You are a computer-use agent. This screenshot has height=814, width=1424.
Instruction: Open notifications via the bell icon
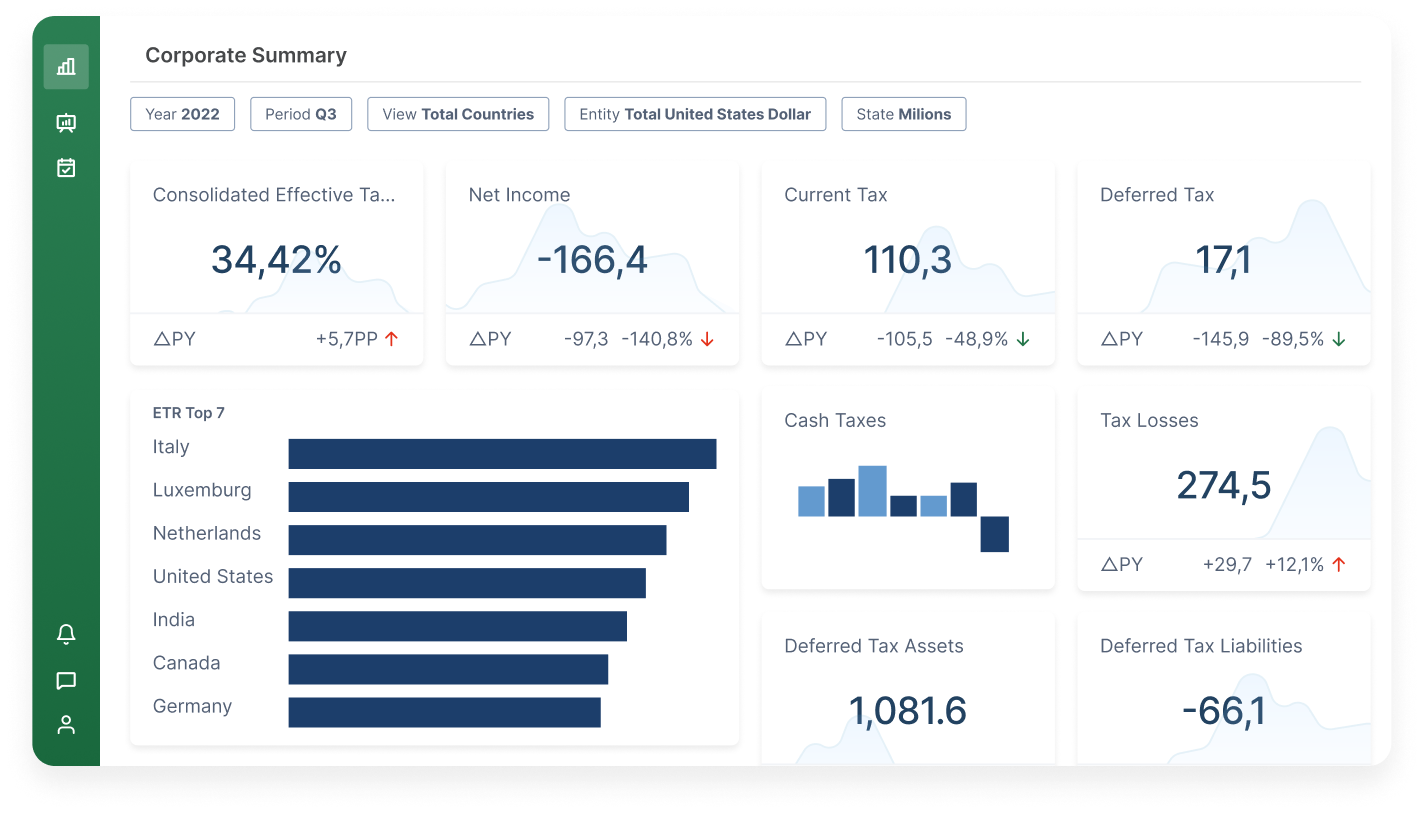[x=66, y=633]
